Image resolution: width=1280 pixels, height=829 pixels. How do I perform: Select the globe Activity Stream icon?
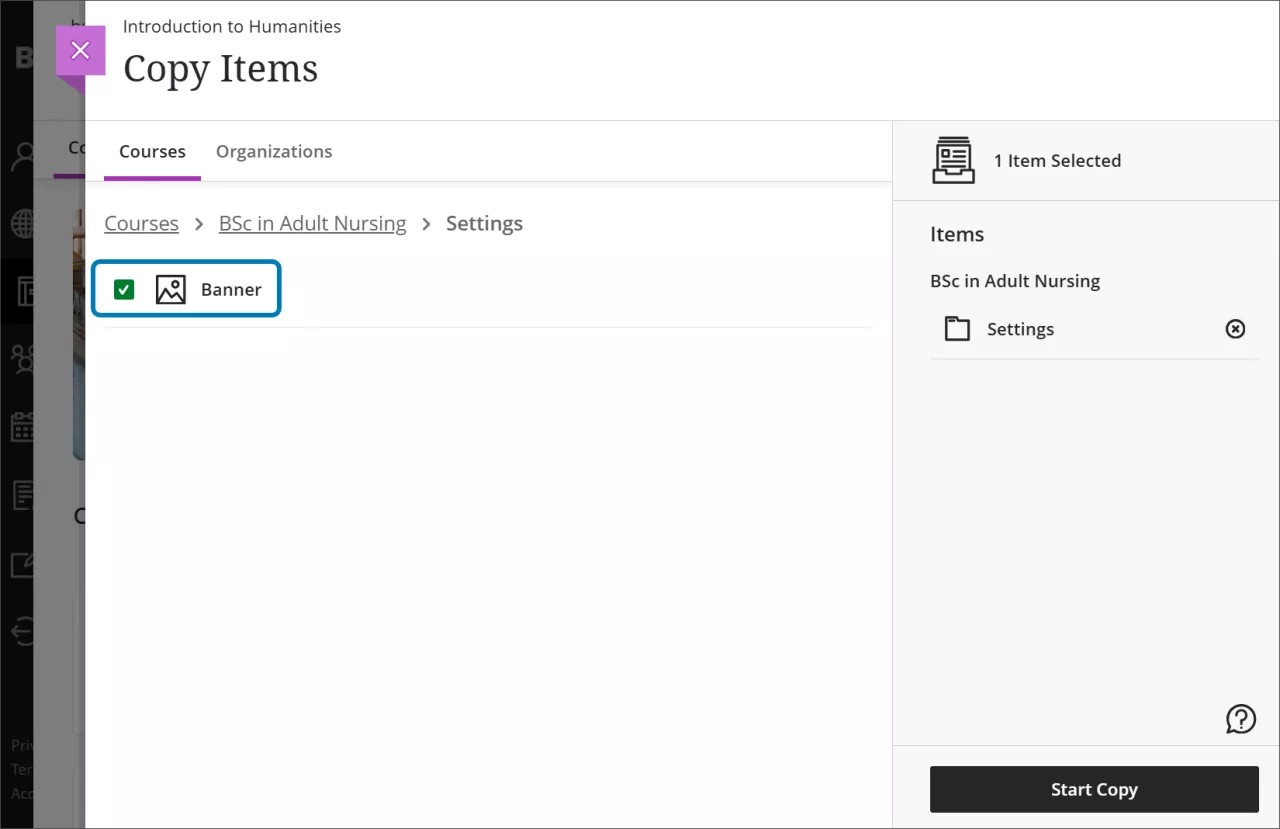[x=22, y=224]
